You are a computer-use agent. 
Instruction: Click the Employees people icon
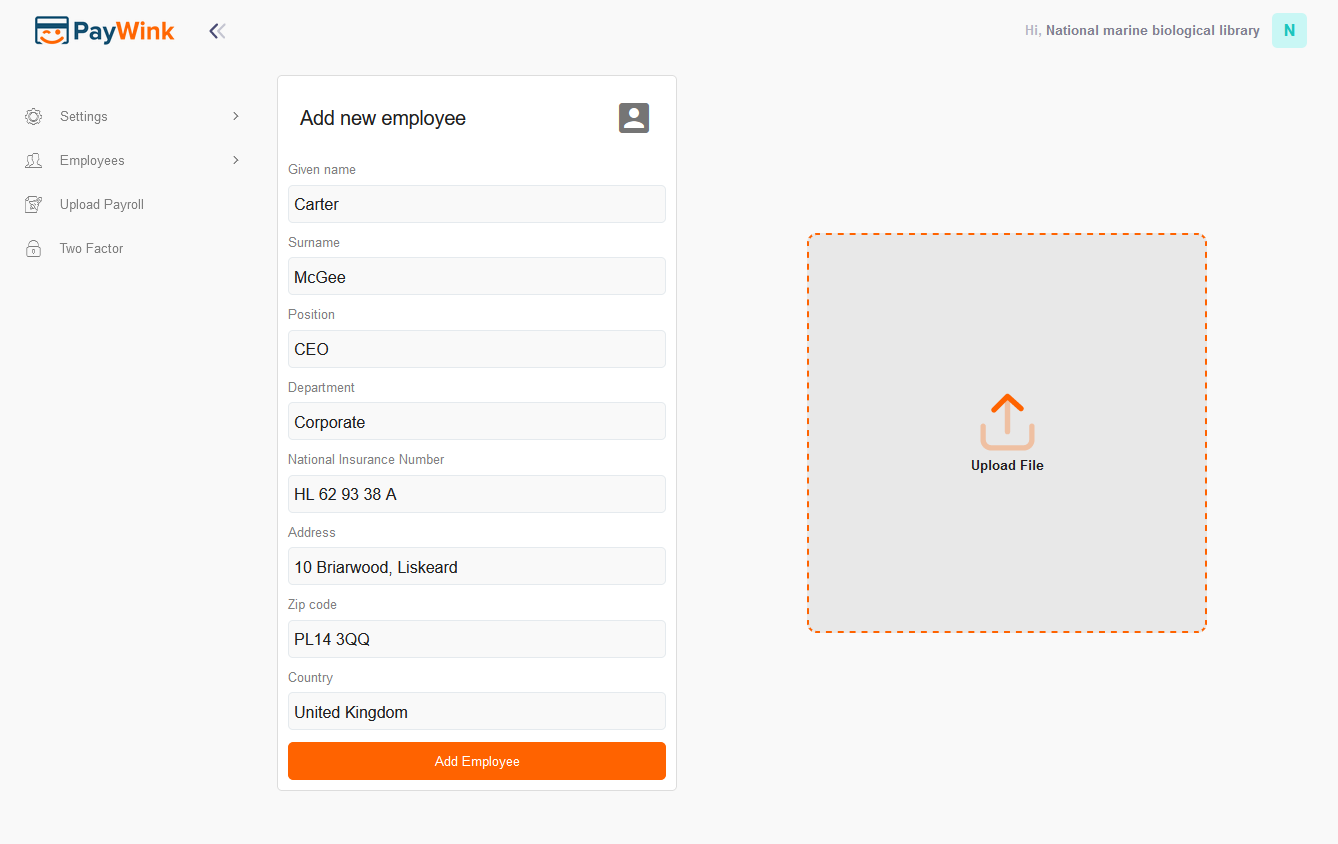pyautogui.click(x=34, y=161)
